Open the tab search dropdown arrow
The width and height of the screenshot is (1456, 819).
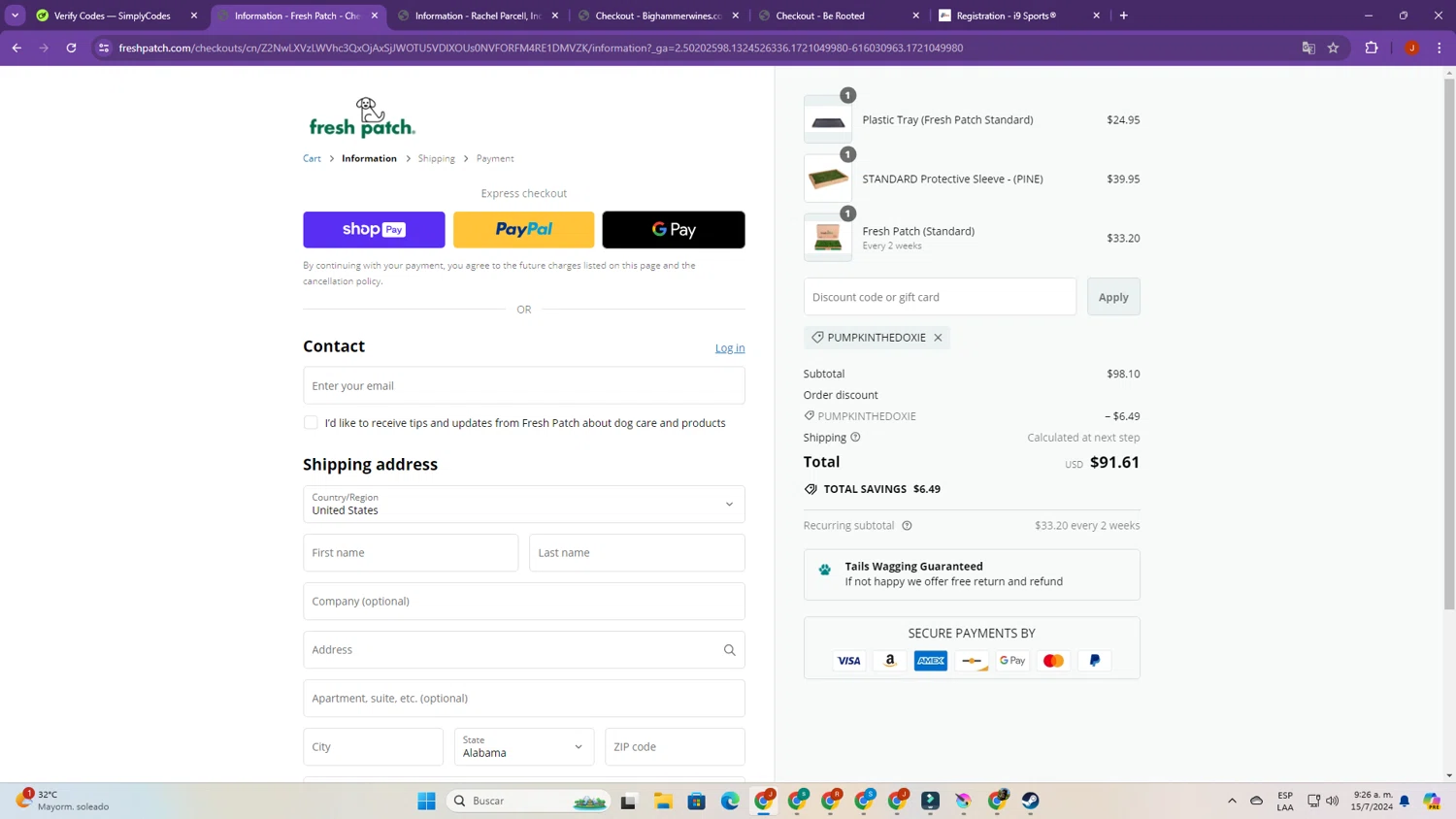click(16, 16)
